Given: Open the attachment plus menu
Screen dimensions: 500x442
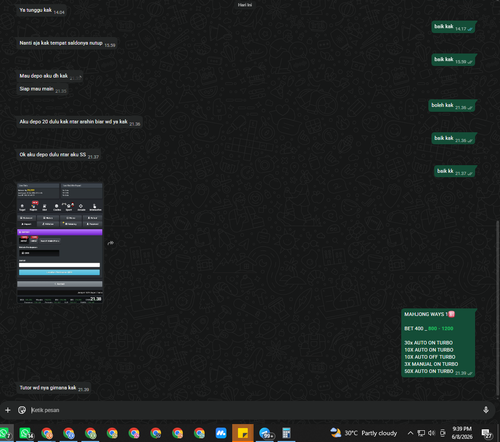Looking at the screenshot, I should [x=8, y=410].
